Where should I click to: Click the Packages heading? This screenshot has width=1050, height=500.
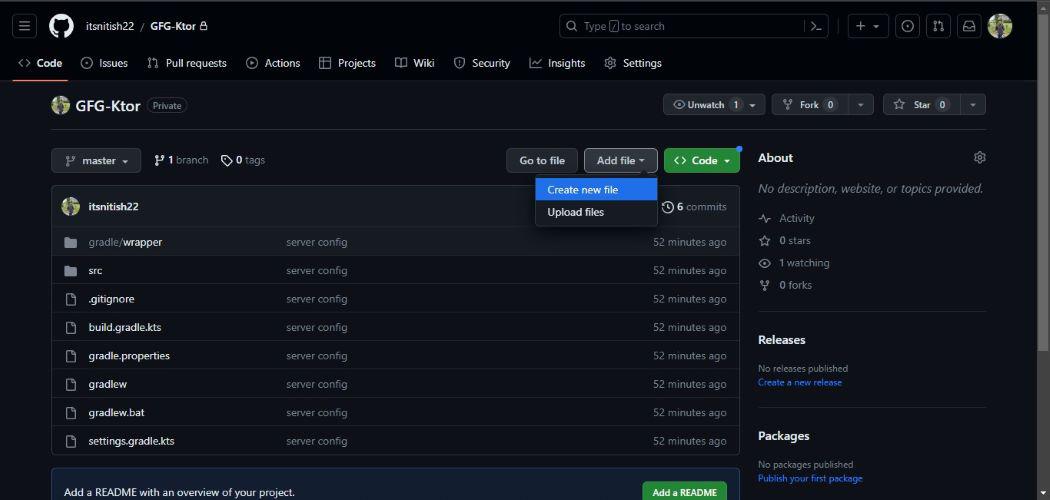pyautogui.click(x=783, y=436)
